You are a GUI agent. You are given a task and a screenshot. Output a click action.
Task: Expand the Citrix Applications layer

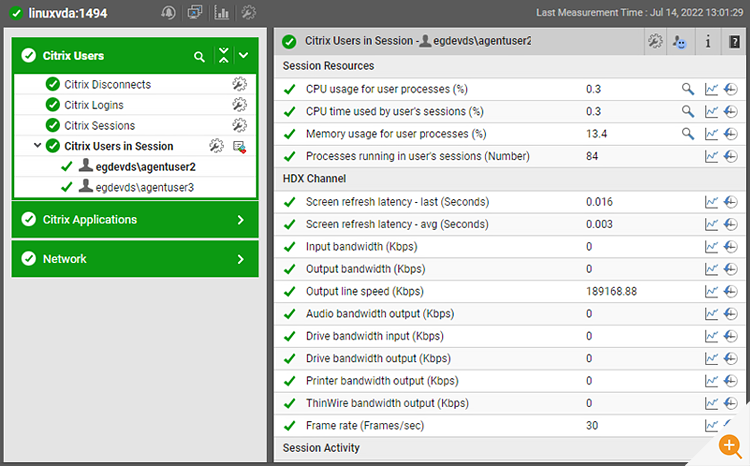[x=135, y=220]
